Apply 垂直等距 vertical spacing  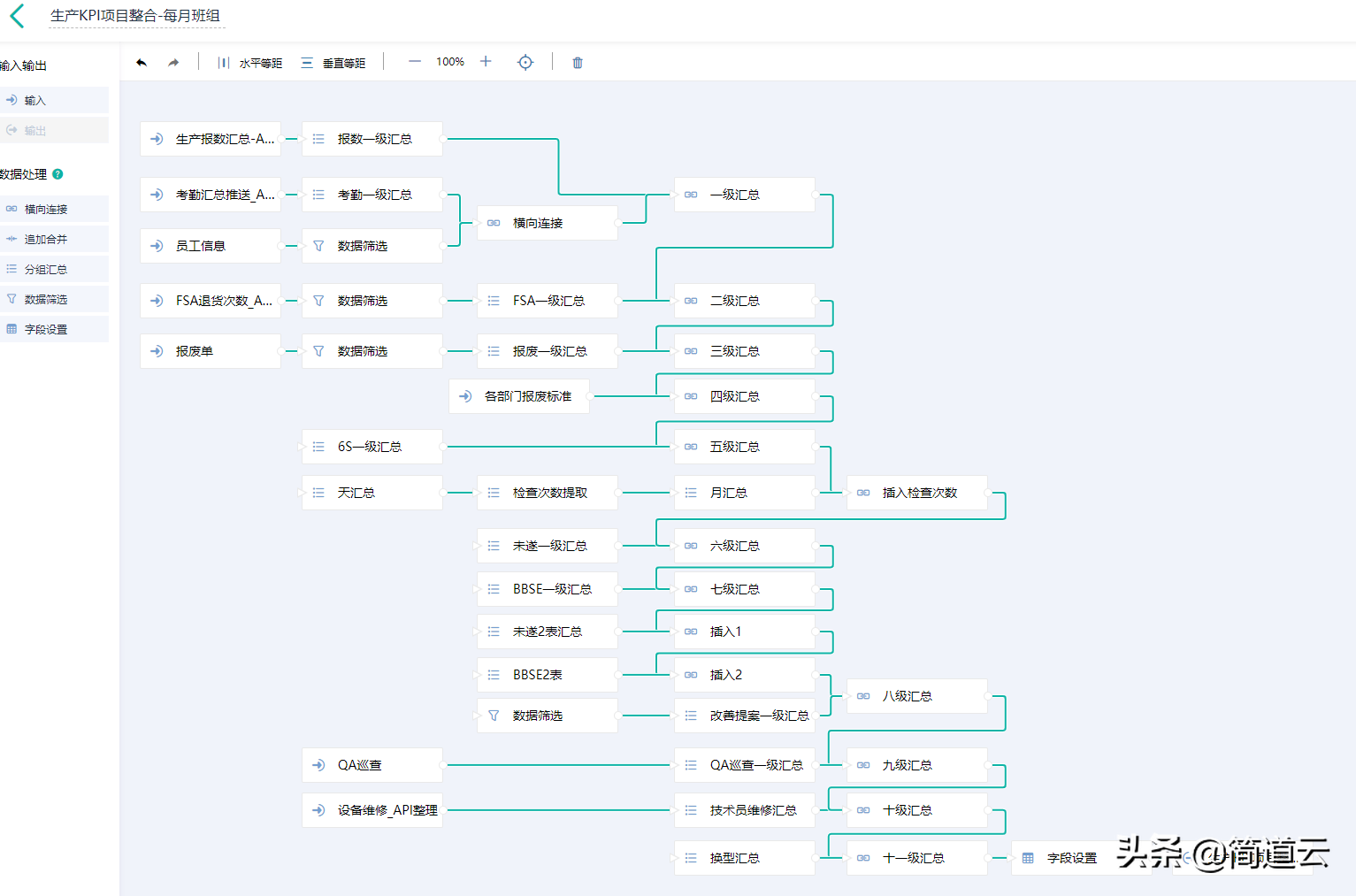click(x=333, y=63)
